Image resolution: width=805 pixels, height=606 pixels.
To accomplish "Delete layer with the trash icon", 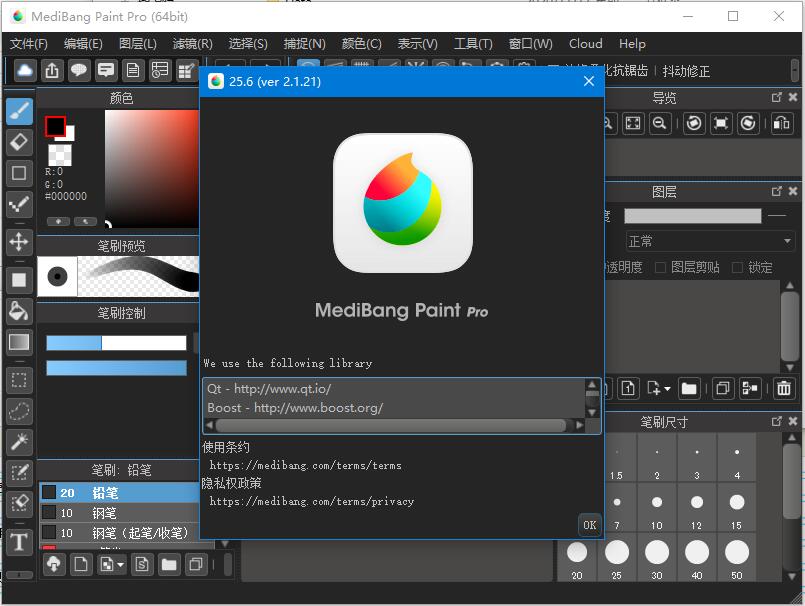I will pos(784,388).
